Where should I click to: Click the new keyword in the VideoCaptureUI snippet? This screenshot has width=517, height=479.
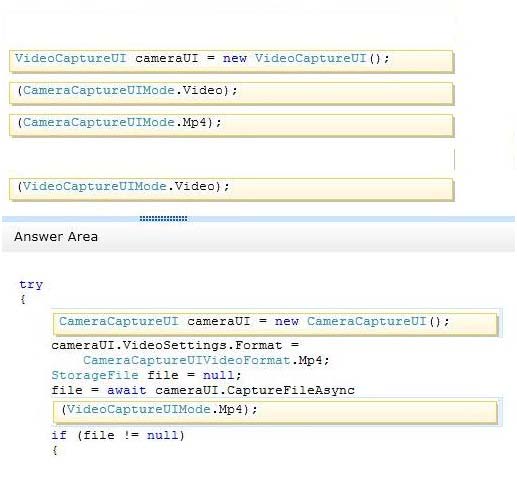[x=235, y=58]
